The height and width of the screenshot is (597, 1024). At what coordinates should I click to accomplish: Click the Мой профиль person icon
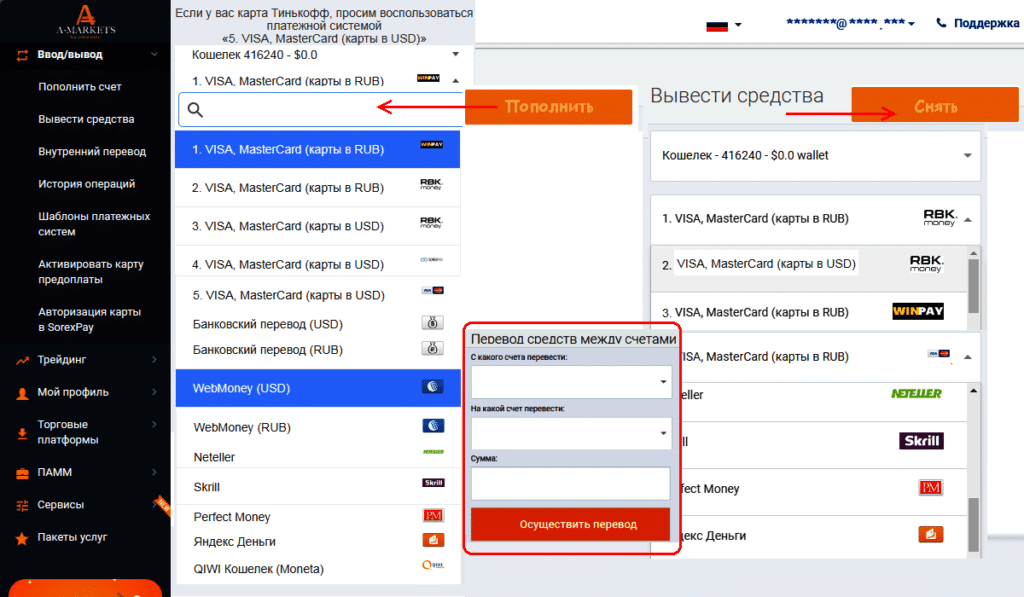(x=22, y=393)
